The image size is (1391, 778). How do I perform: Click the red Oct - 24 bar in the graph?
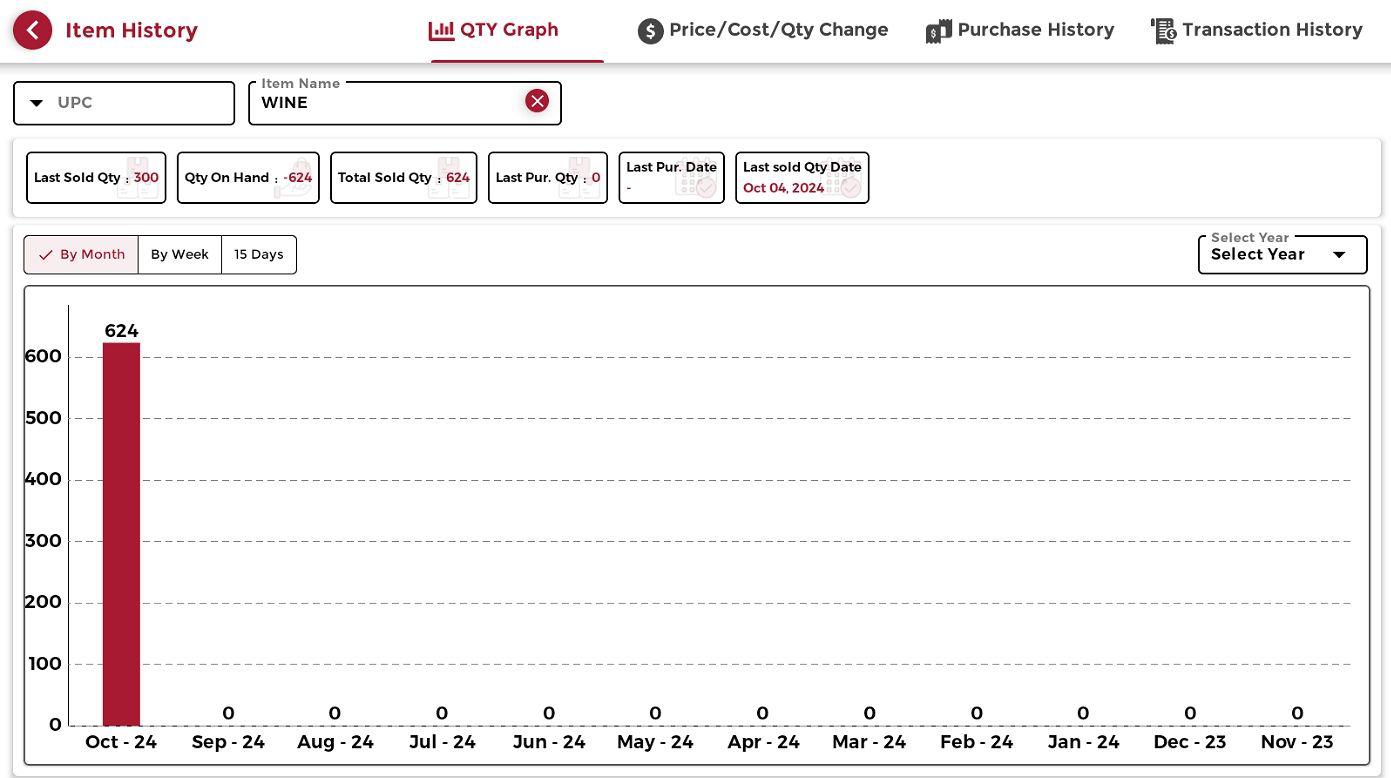(x=121, y=534)
